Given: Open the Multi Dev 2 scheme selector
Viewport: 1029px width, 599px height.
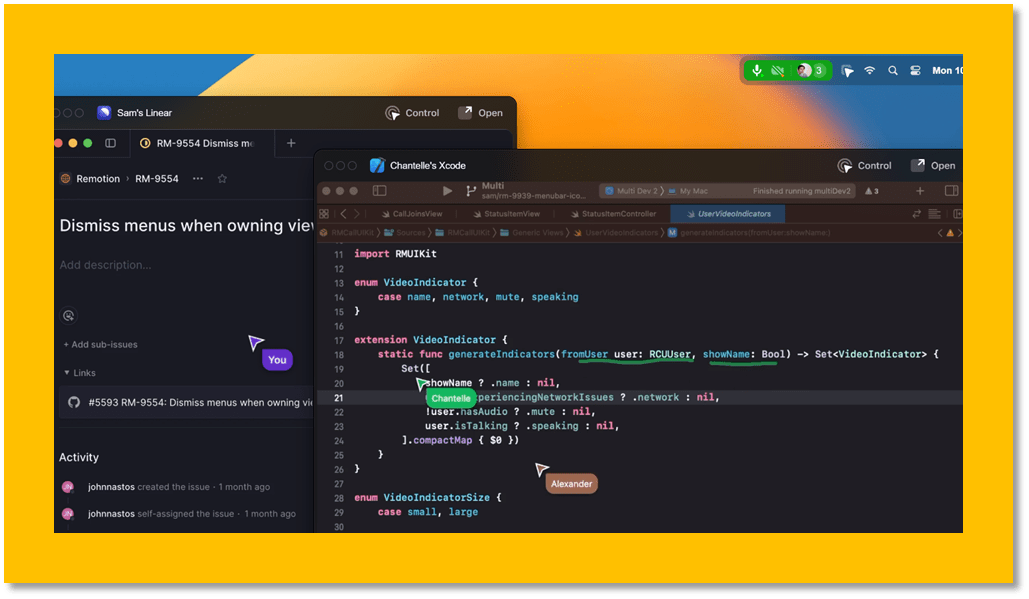Looking at the screenshot, I should click(x=631, y=191).
